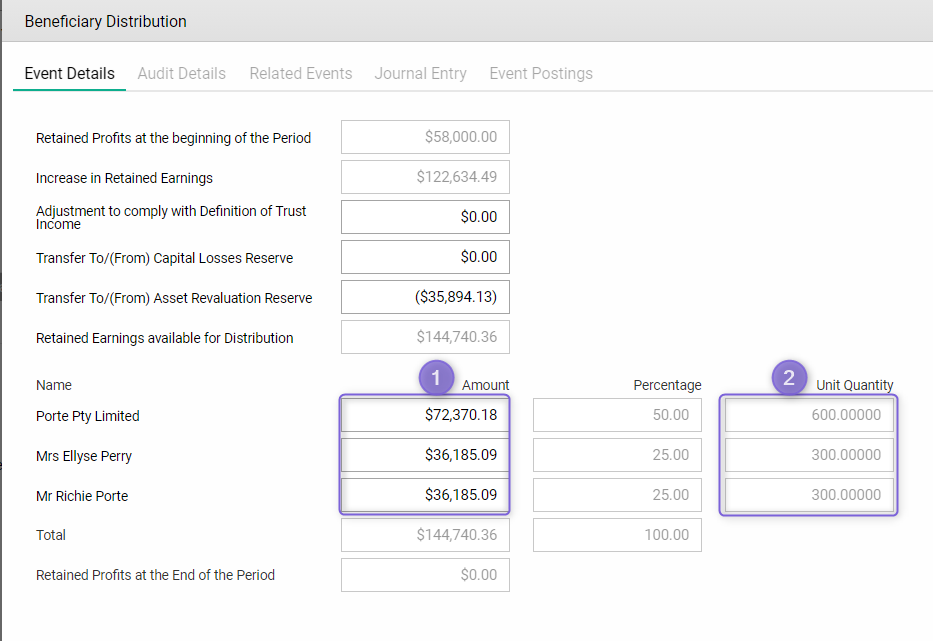Click Mrs Ellyse Perry percentage field
The height and width of the screenshot is (641, 933).
click(617, 455)
